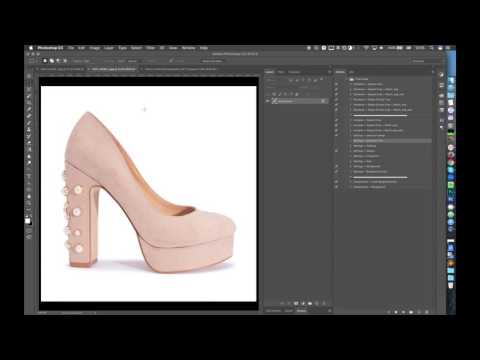Toggle visibility of the Background layer
Image resolution: width=480 pixels, height=360 pixels.
click(268, 101)
